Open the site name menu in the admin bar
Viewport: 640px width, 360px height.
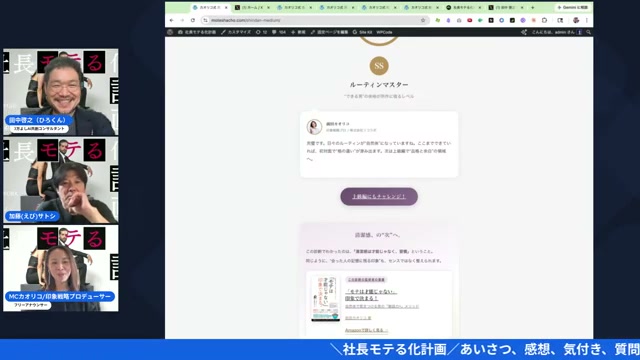tap(197, 32)
